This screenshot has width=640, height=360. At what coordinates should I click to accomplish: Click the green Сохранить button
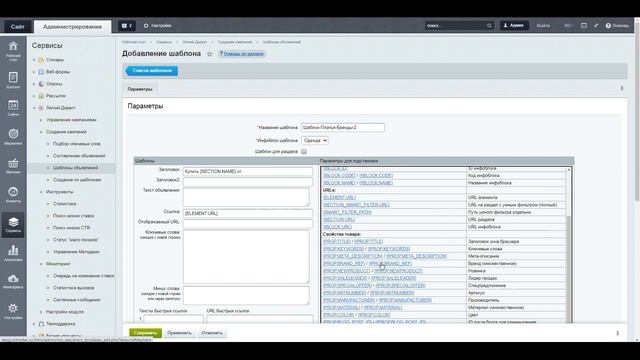pos(145,333)
